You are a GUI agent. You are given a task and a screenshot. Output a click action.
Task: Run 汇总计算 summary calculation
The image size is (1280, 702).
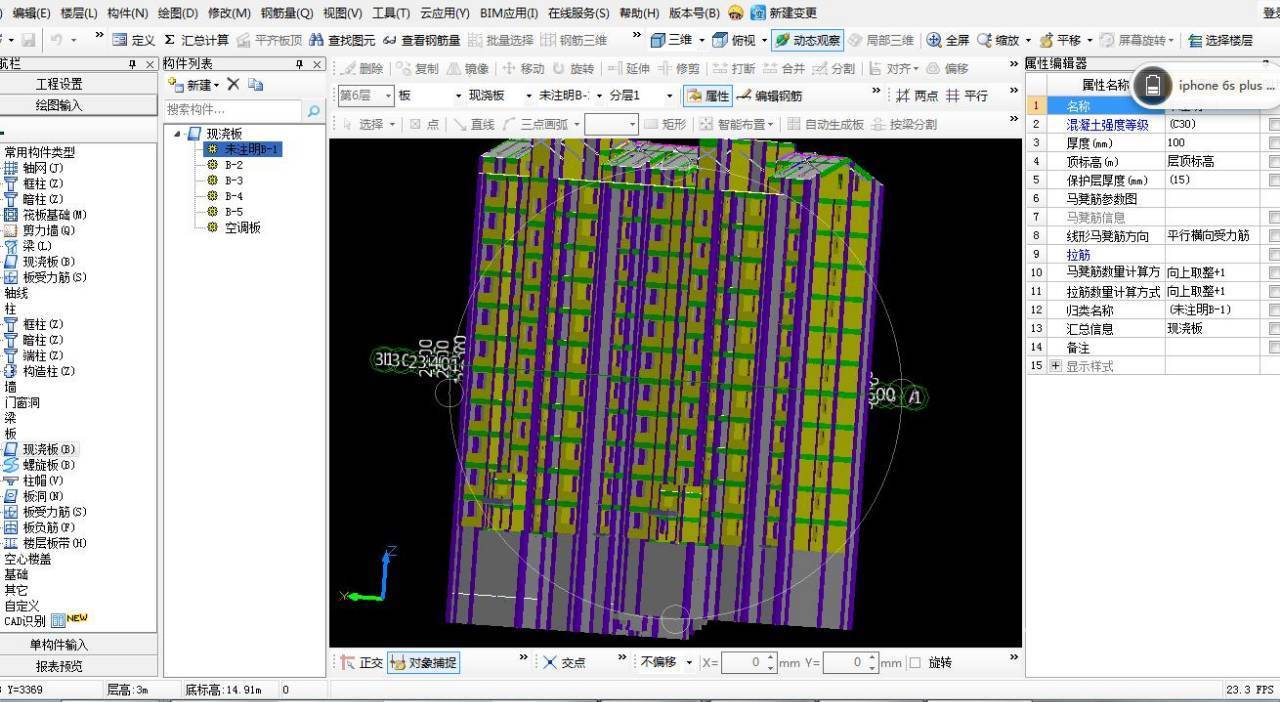(196, 40)
